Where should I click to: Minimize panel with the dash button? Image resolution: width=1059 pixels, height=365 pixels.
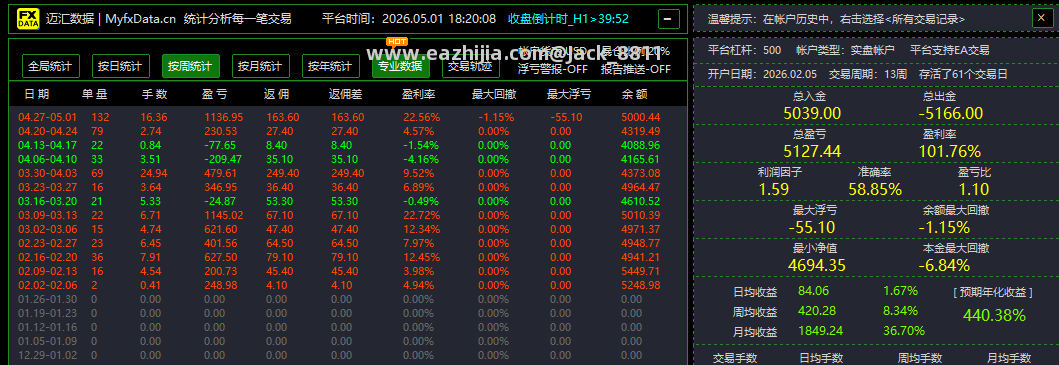(x=668, y=19)
